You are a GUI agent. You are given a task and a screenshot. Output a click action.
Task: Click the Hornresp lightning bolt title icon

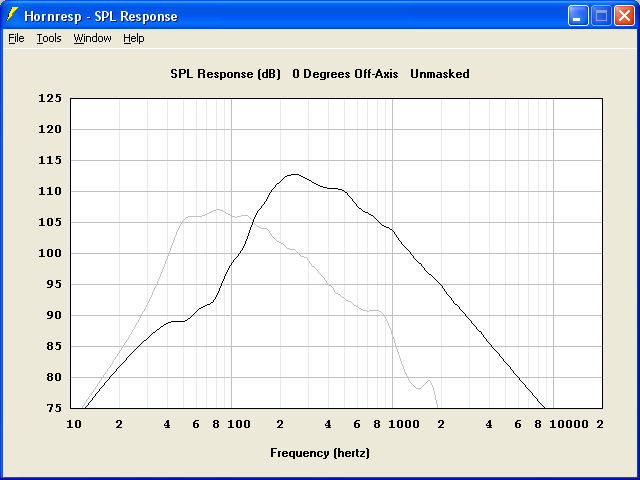click(x=12, y=15)
